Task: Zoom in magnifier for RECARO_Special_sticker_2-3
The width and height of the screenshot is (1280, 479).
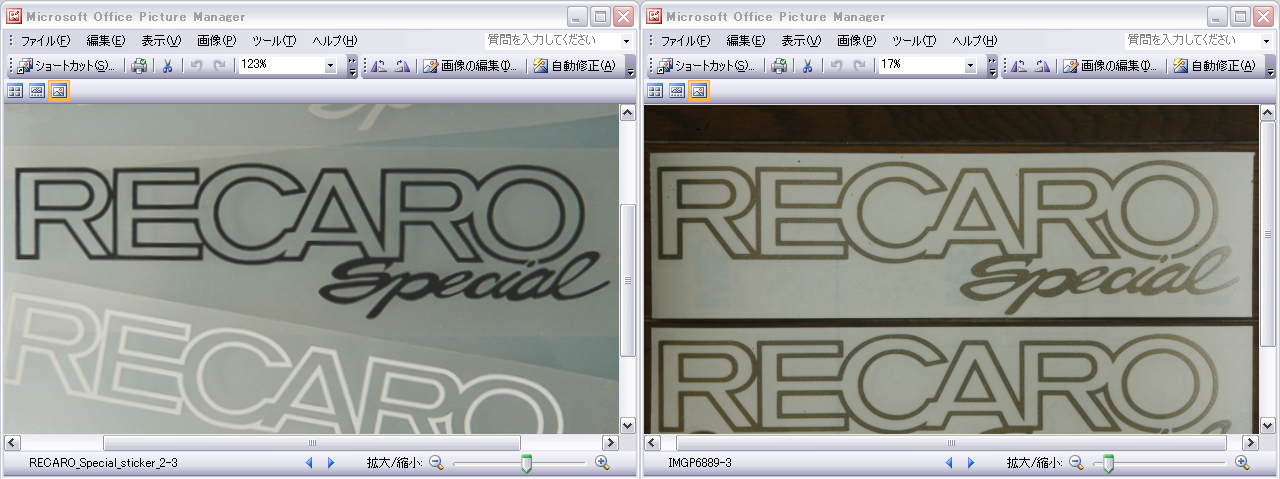Action: click(x=602, y=463)
